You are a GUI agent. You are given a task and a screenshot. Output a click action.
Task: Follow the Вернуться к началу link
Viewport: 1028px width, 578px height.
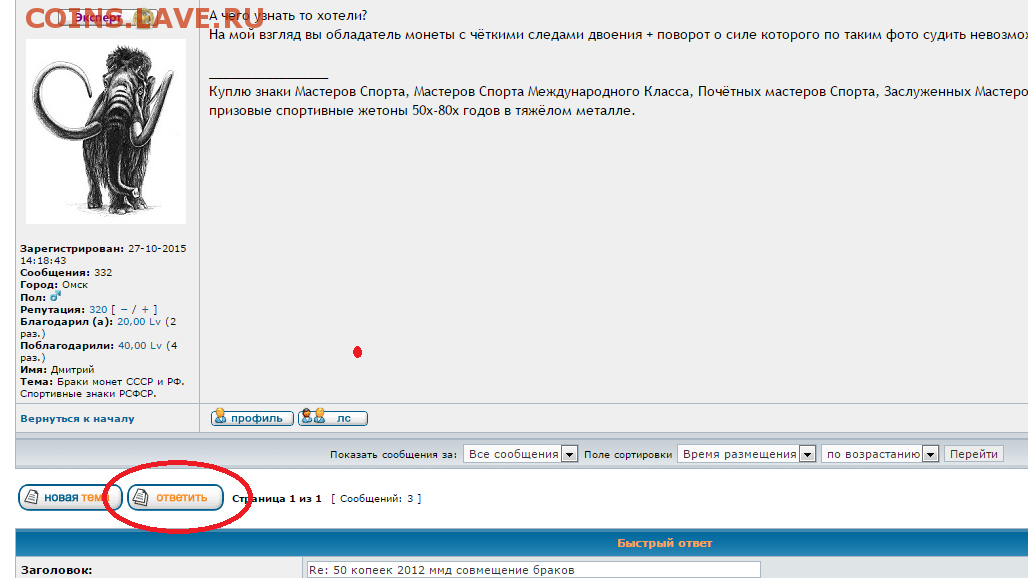(77, 419)
